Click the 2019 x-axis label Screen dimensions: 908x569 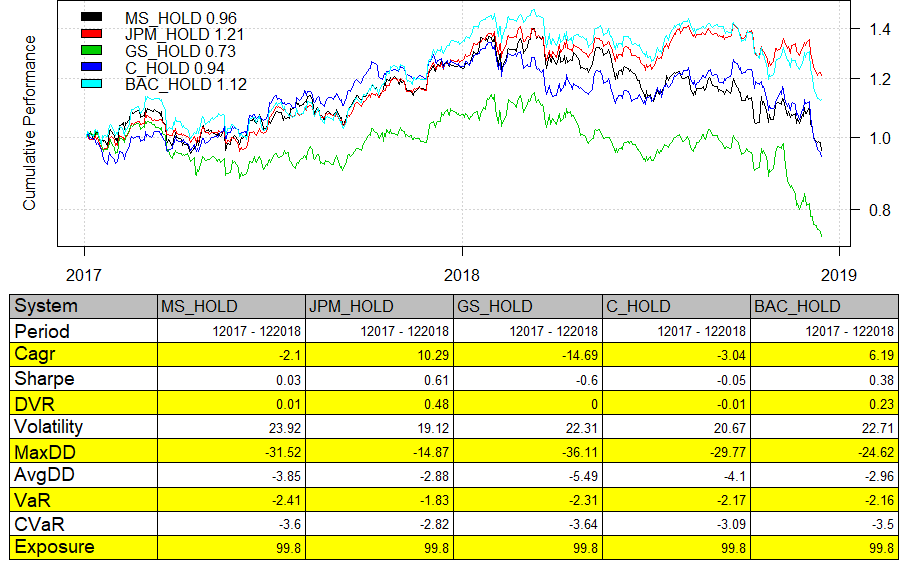point(839,275)
